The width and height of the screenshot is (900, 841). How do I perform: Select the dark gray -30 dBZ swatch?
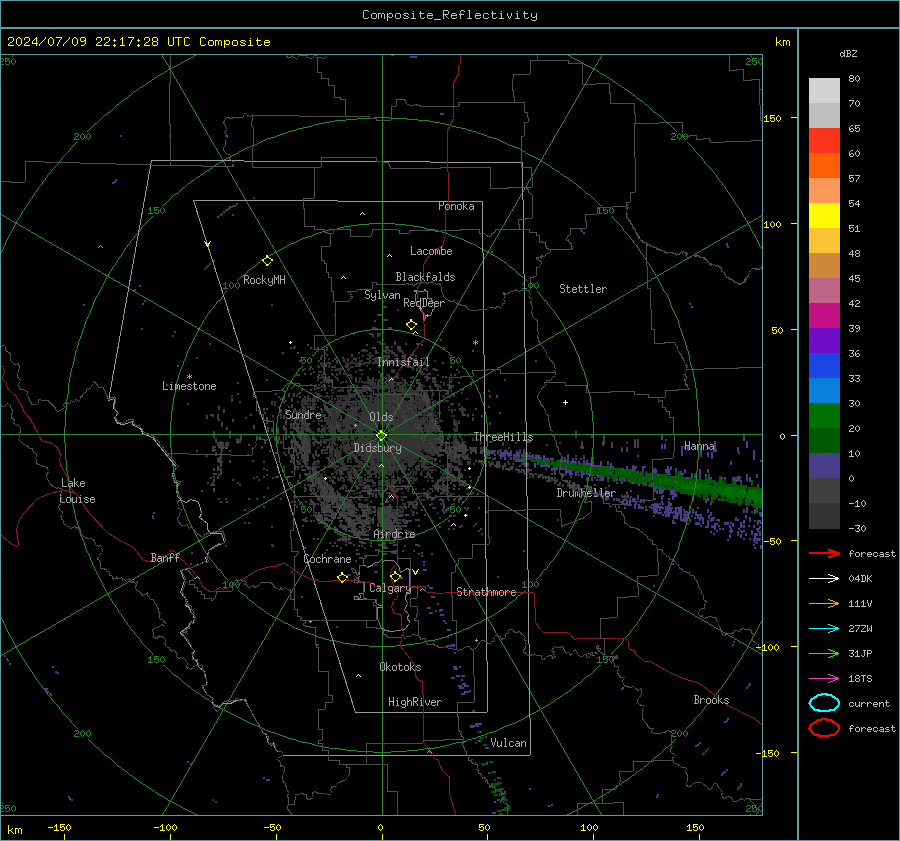824,516
